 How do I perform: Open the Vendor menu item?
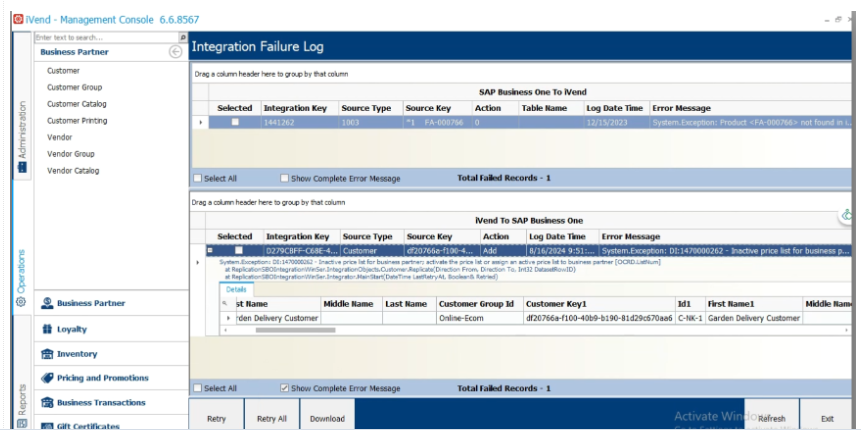tap(59, 137)
